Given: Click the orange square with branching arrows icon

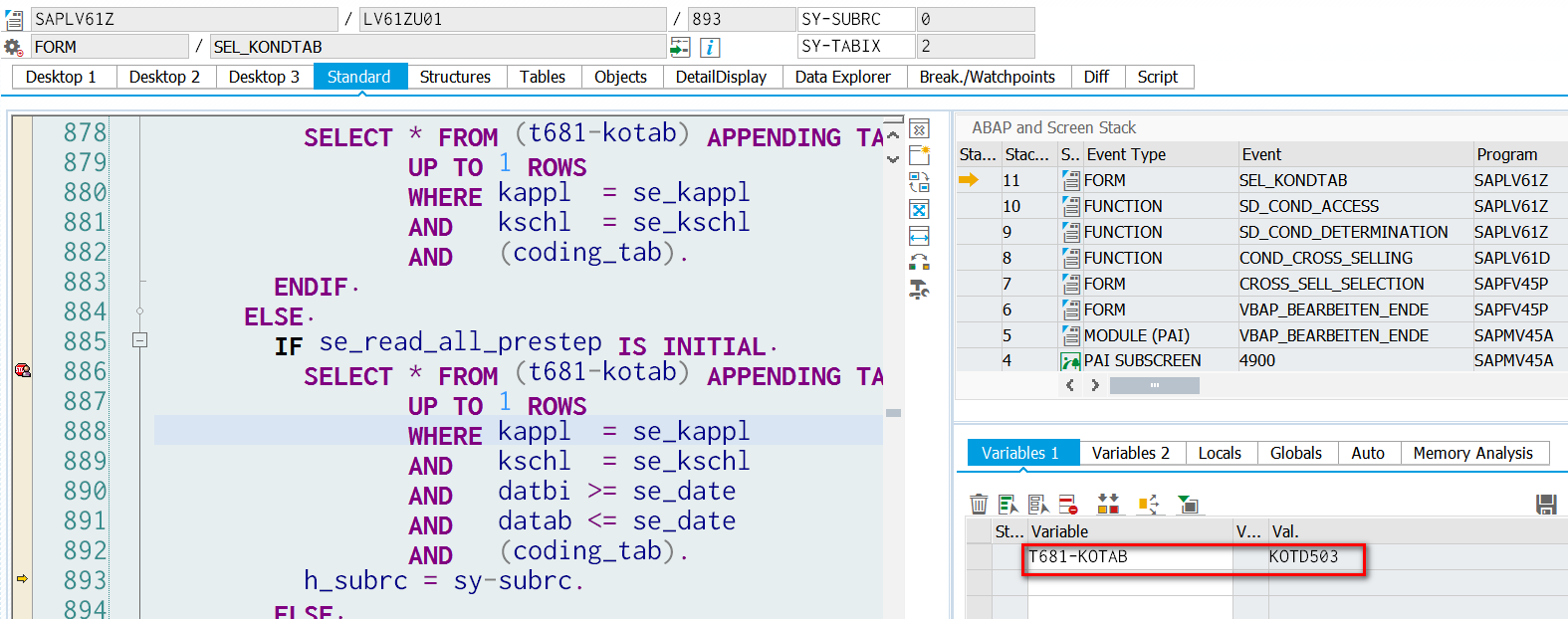Looking at the screenshot, I should 1149,505.
